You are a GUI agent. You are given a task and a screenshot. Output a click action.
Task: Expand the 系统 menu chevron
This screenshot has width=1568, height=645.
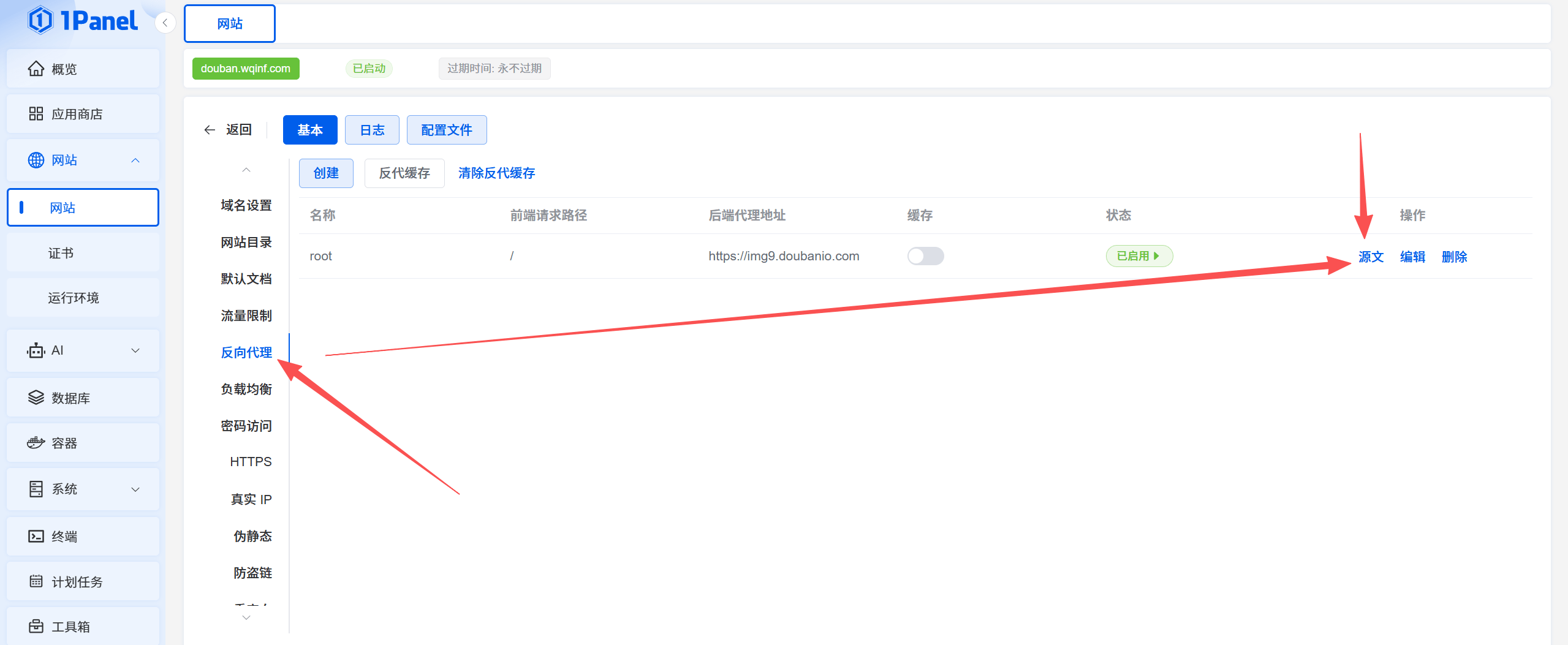(135, 489)
